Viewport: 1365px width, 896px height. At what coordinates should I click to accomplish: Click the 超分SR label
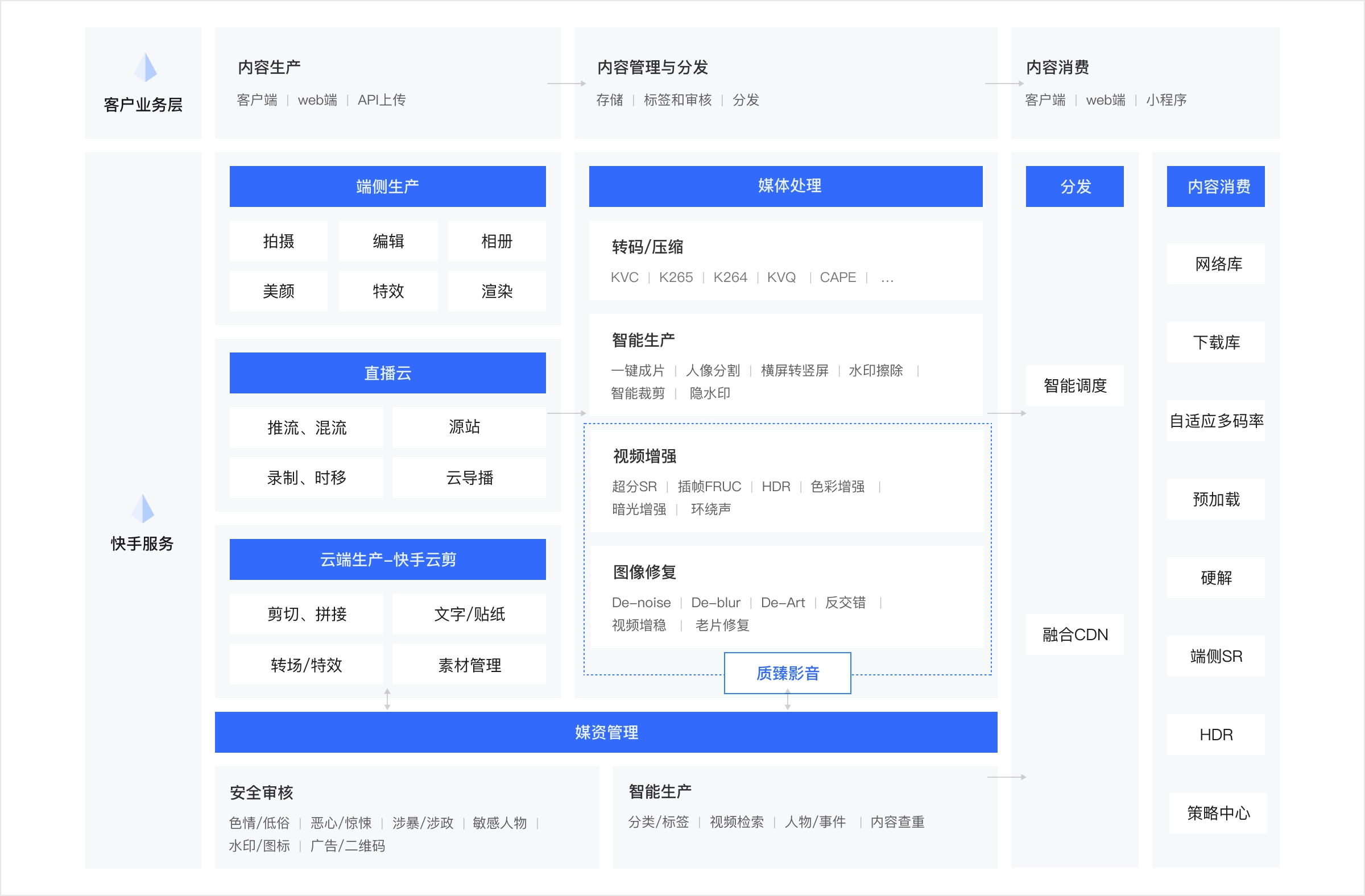[x=634, y=487]
